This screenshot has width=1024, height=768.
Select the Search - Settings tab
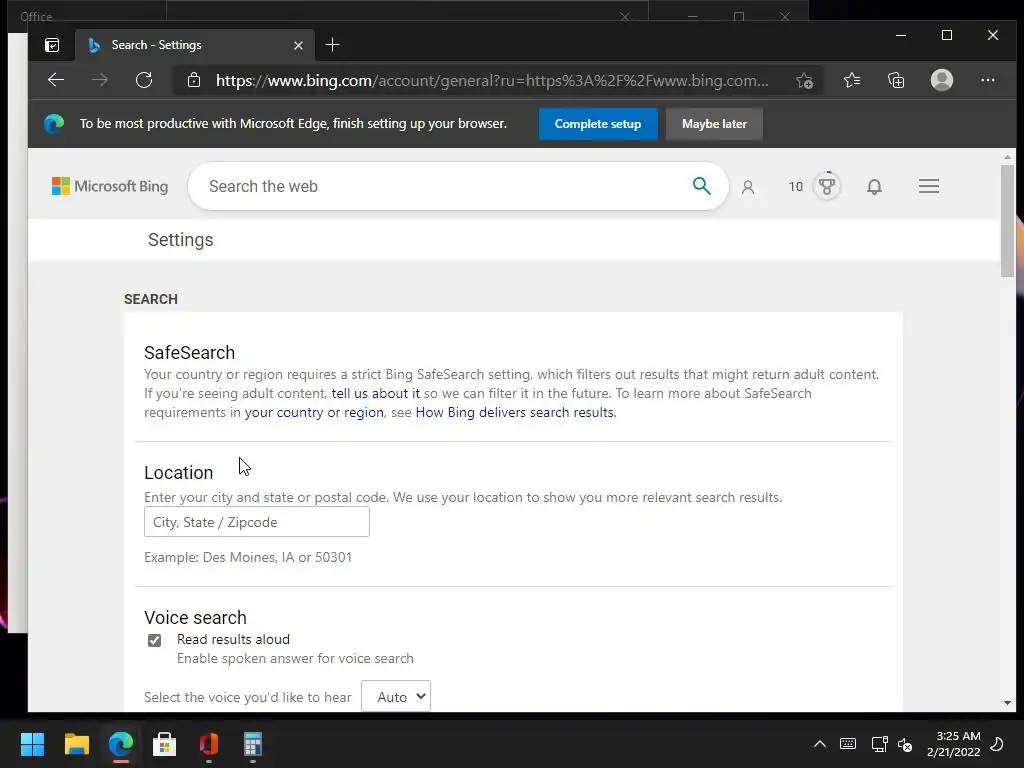[x=195, y=45]
